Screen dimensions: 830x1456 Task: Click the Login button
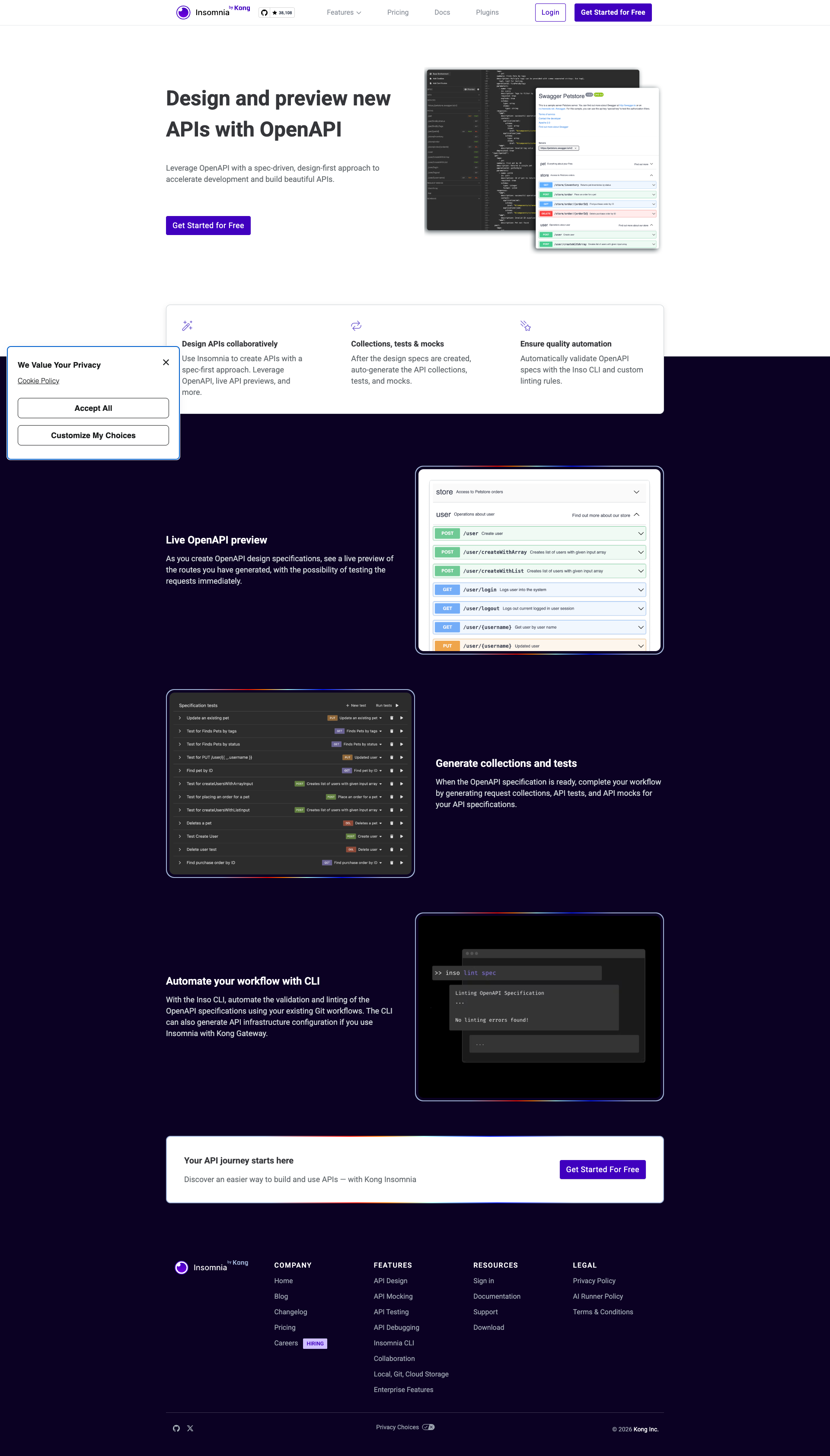point(550,13)
